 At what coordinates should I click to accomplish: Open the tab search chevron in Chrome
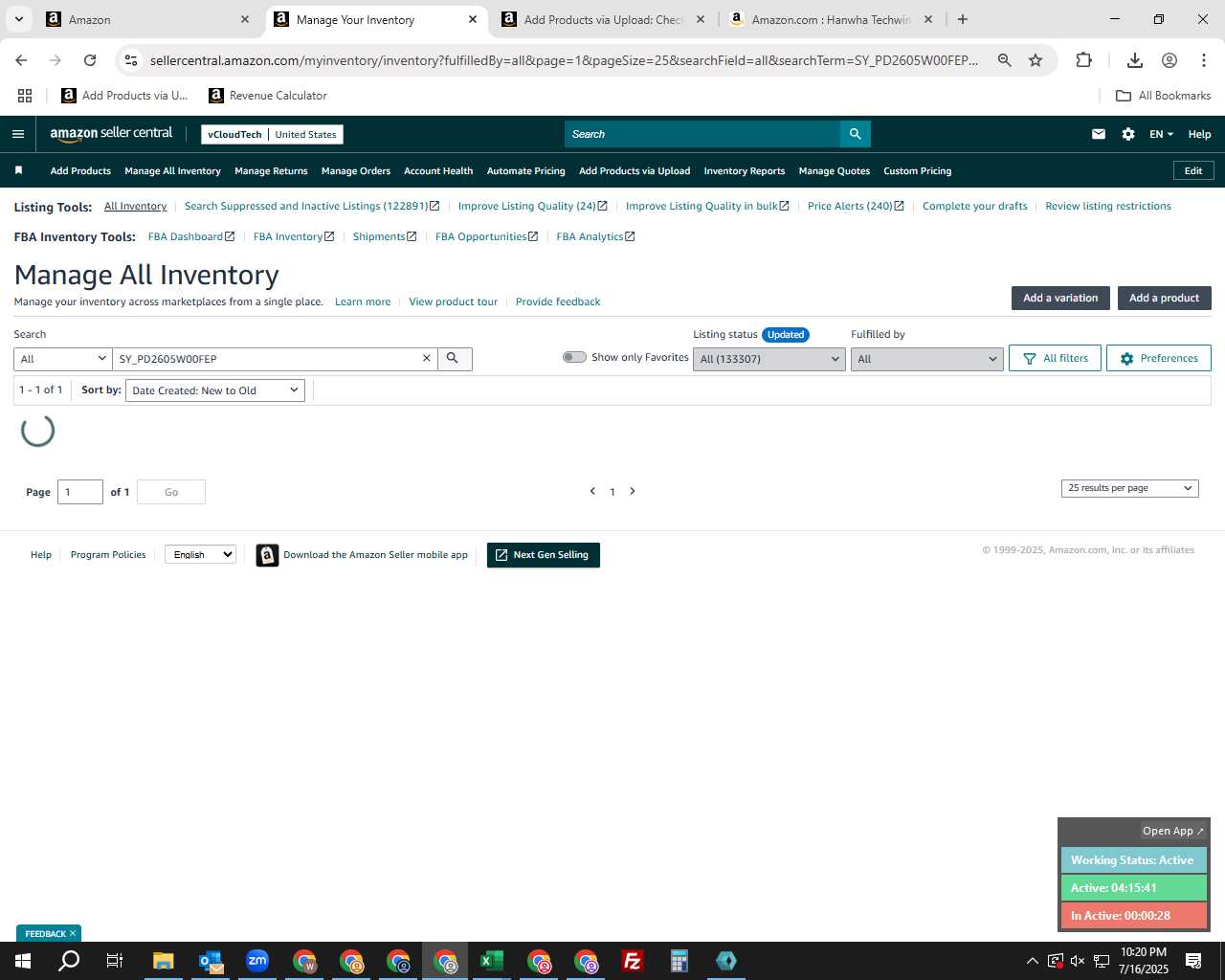pos(18,19)
